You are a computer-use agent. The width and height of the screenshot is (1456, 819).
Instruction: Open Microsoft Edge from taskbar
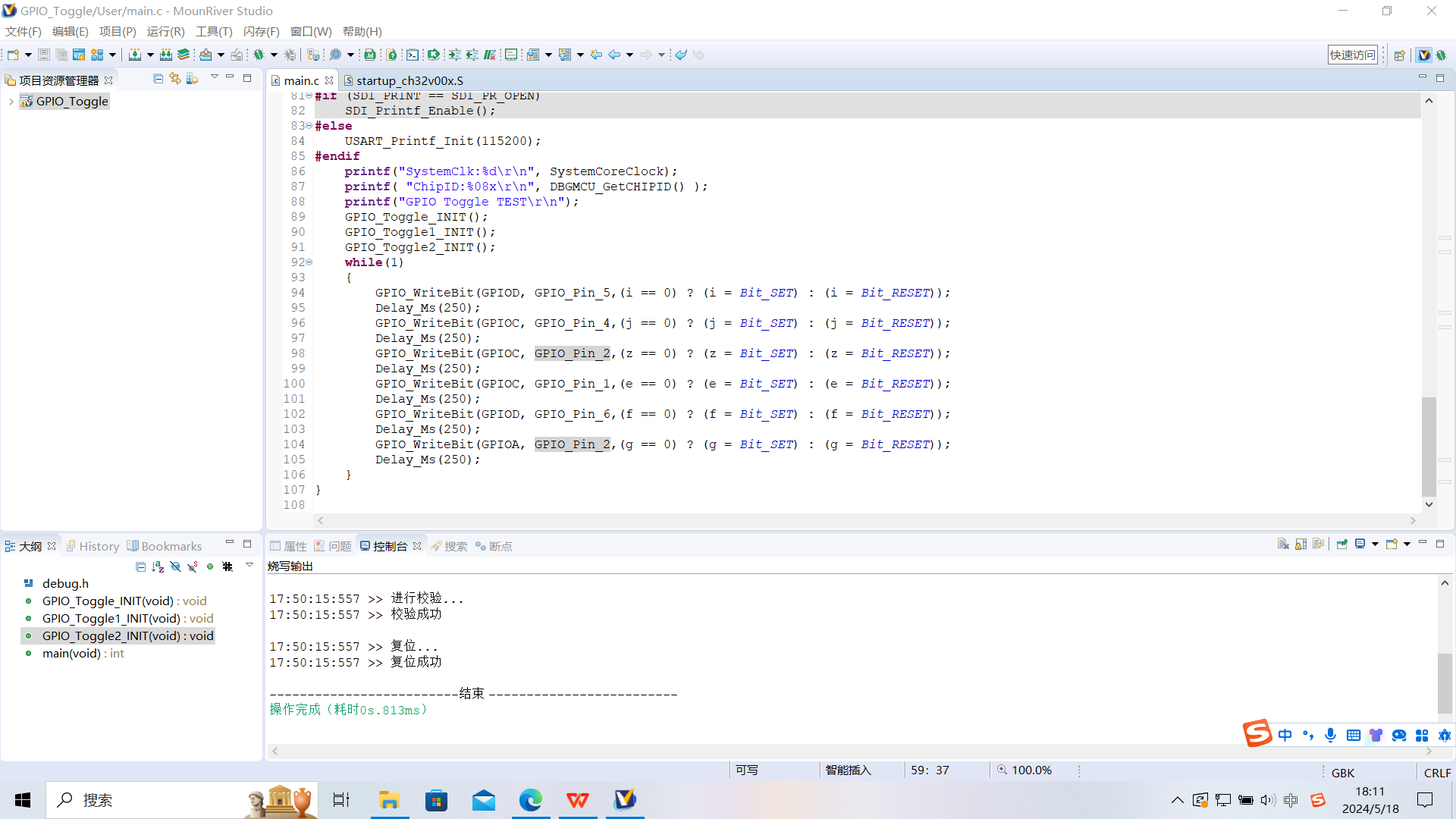(531, 799)
